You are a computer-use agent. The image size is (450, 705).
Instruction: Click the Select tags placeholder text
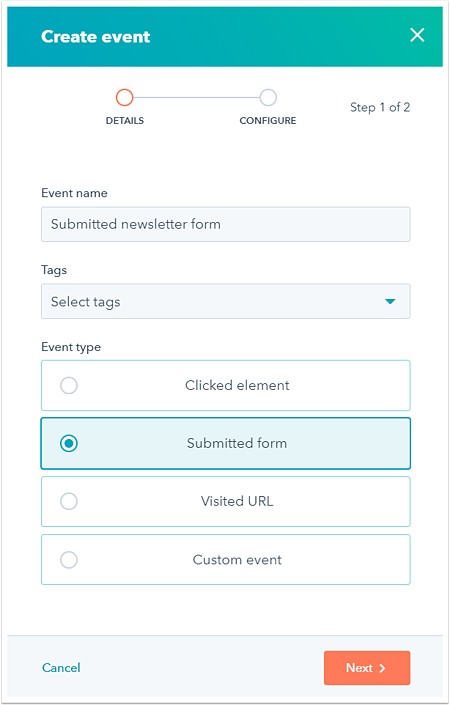point(85,302)
